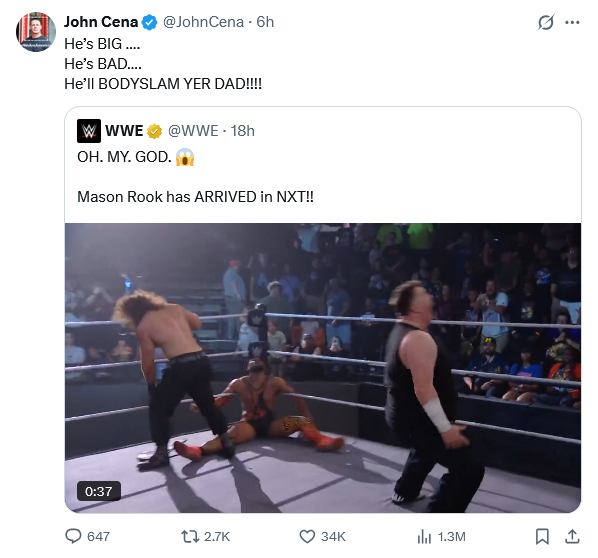Like the post with the heart icon

307,536
